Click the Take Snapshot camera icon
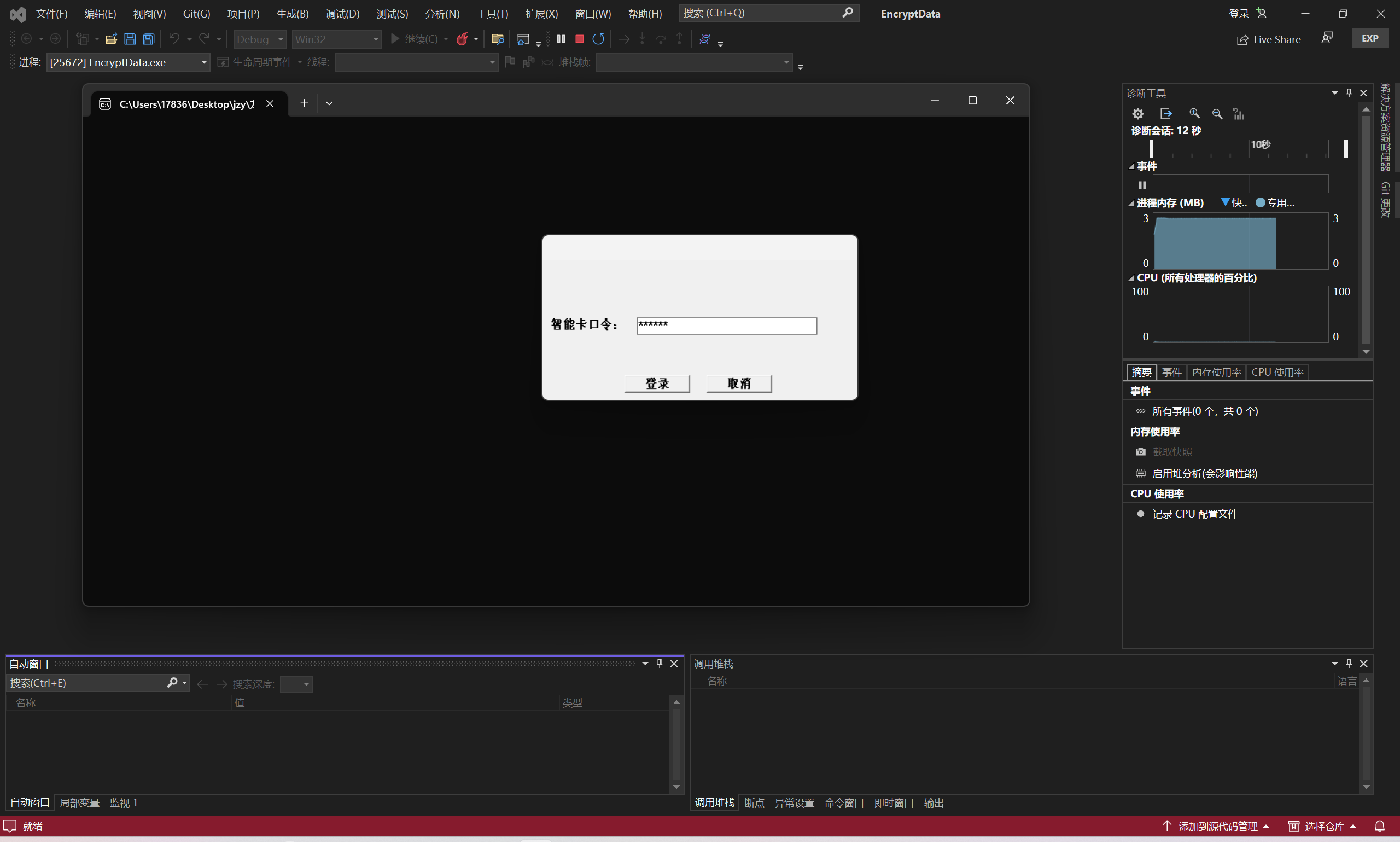 click(x=1140, y=452)
